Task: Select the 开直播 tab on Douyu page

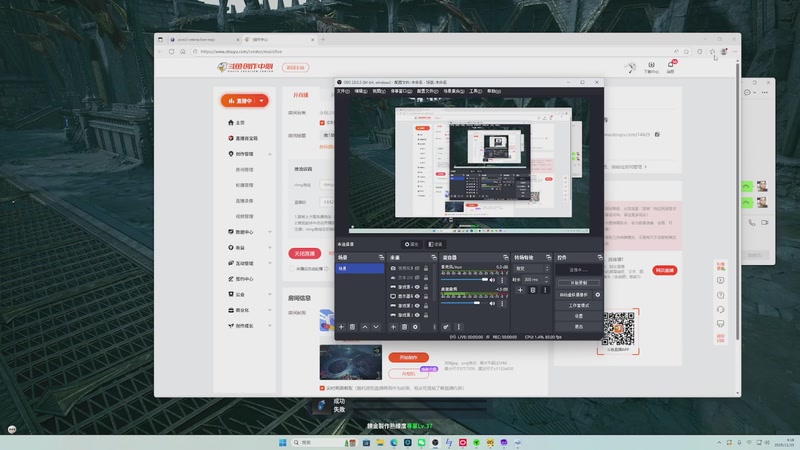Action: tap(301, 95)
